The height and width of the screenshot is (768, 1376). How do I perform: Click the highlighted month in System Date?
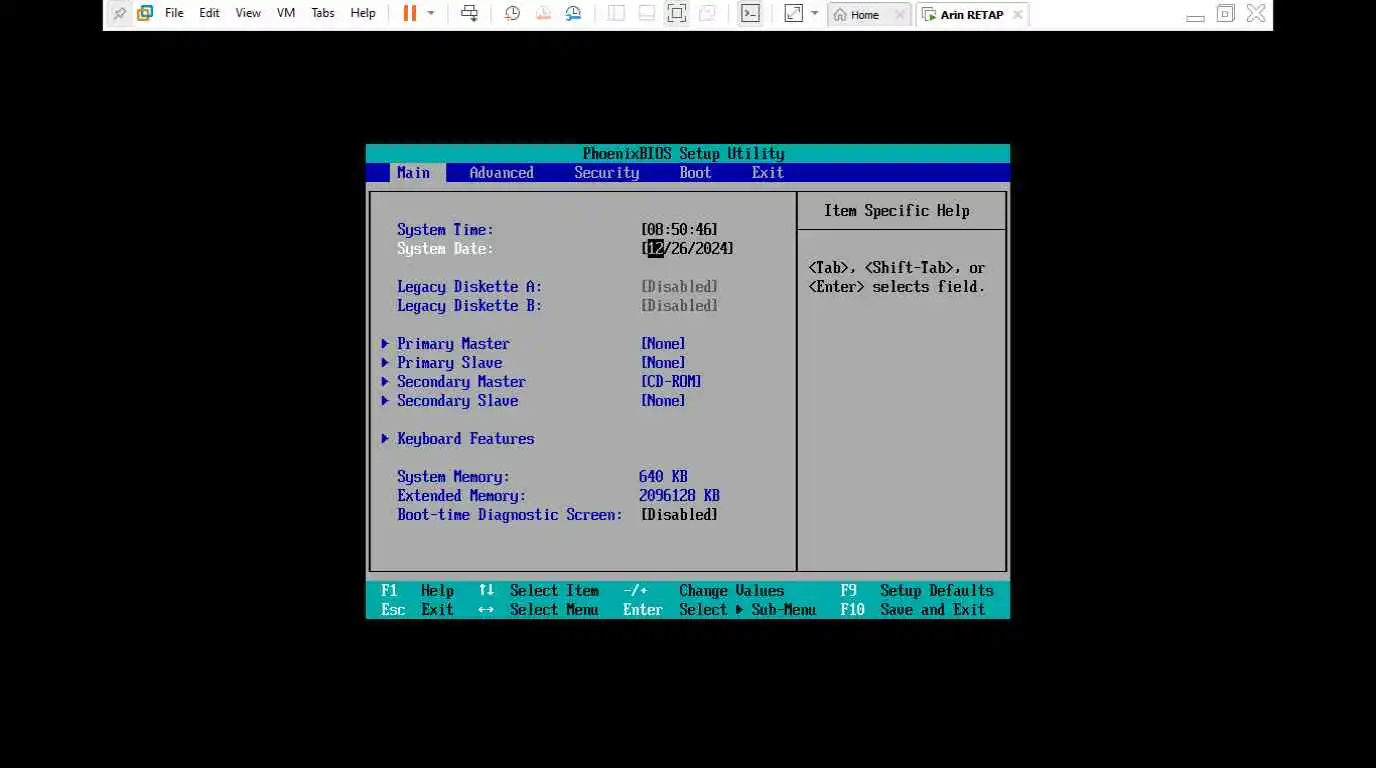[656, 249]
